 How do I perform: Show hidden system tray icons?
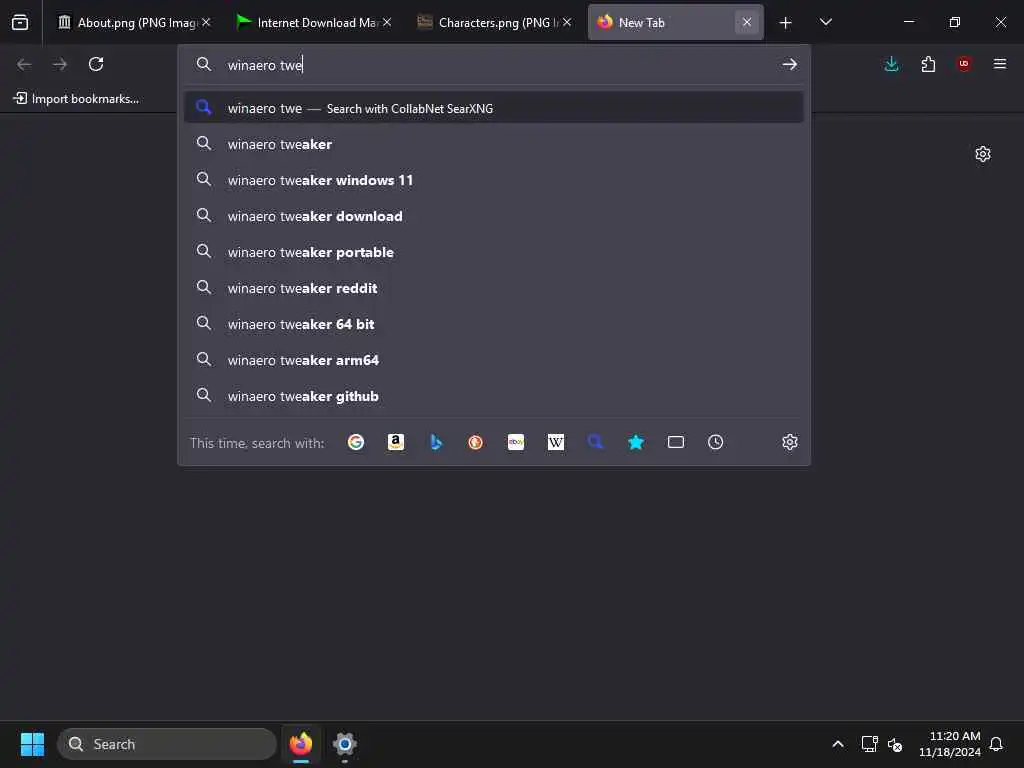tap(838, 744)
